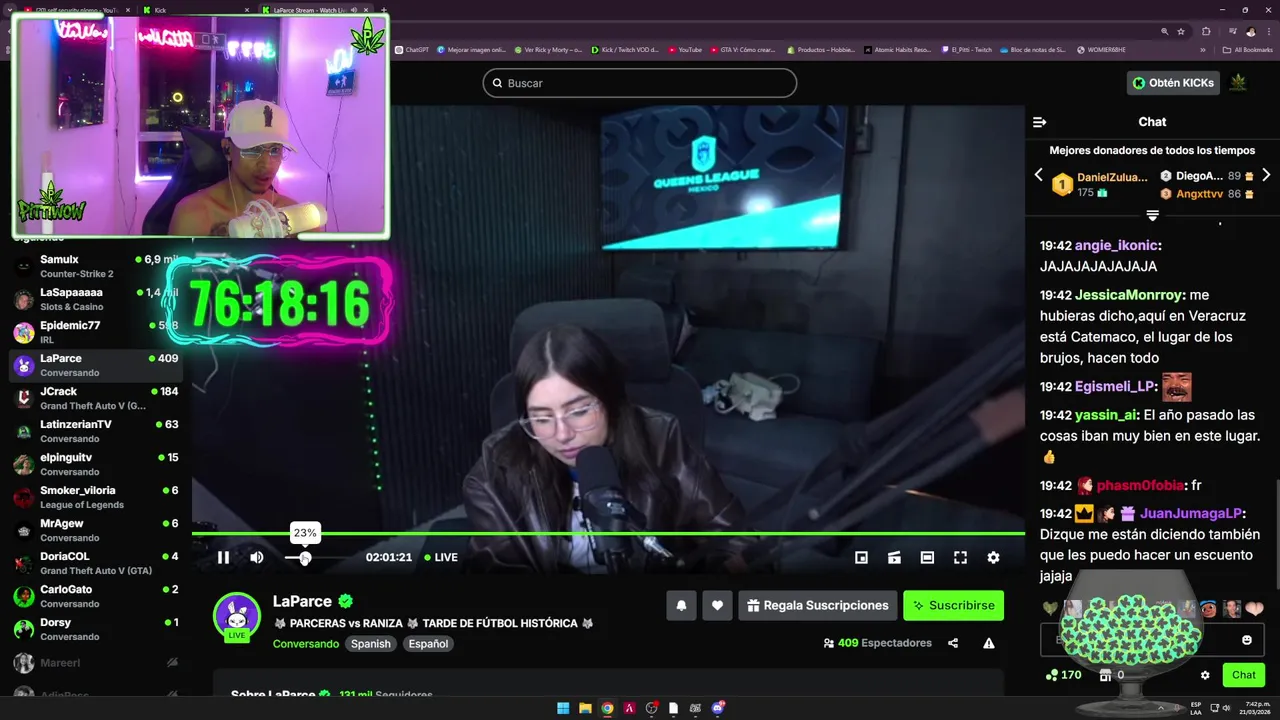The image size is (1280, 720).
Task: Open Samulx channel in sidebar
Action: point(96,266)
